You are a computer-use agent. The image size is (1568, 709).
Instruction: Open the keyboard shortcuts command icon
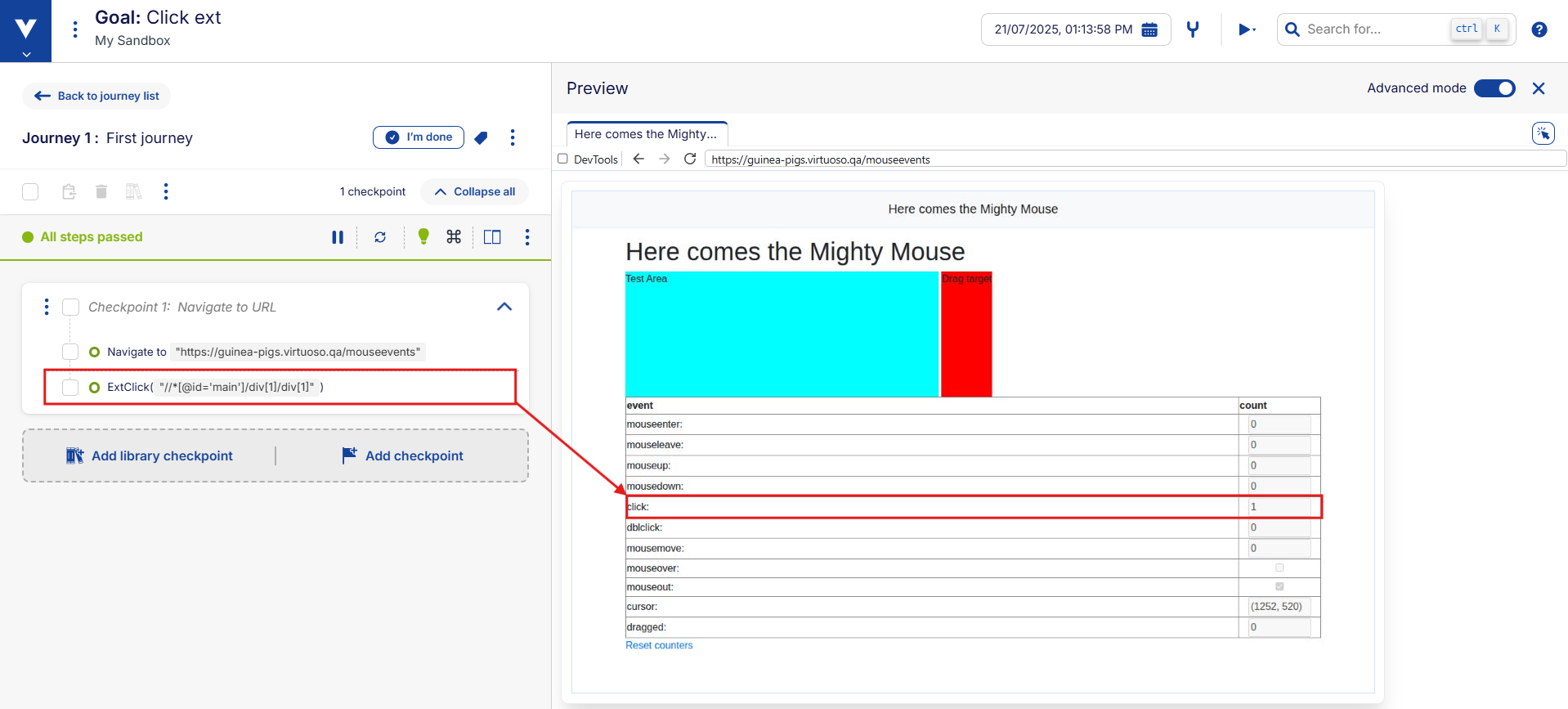454,237
